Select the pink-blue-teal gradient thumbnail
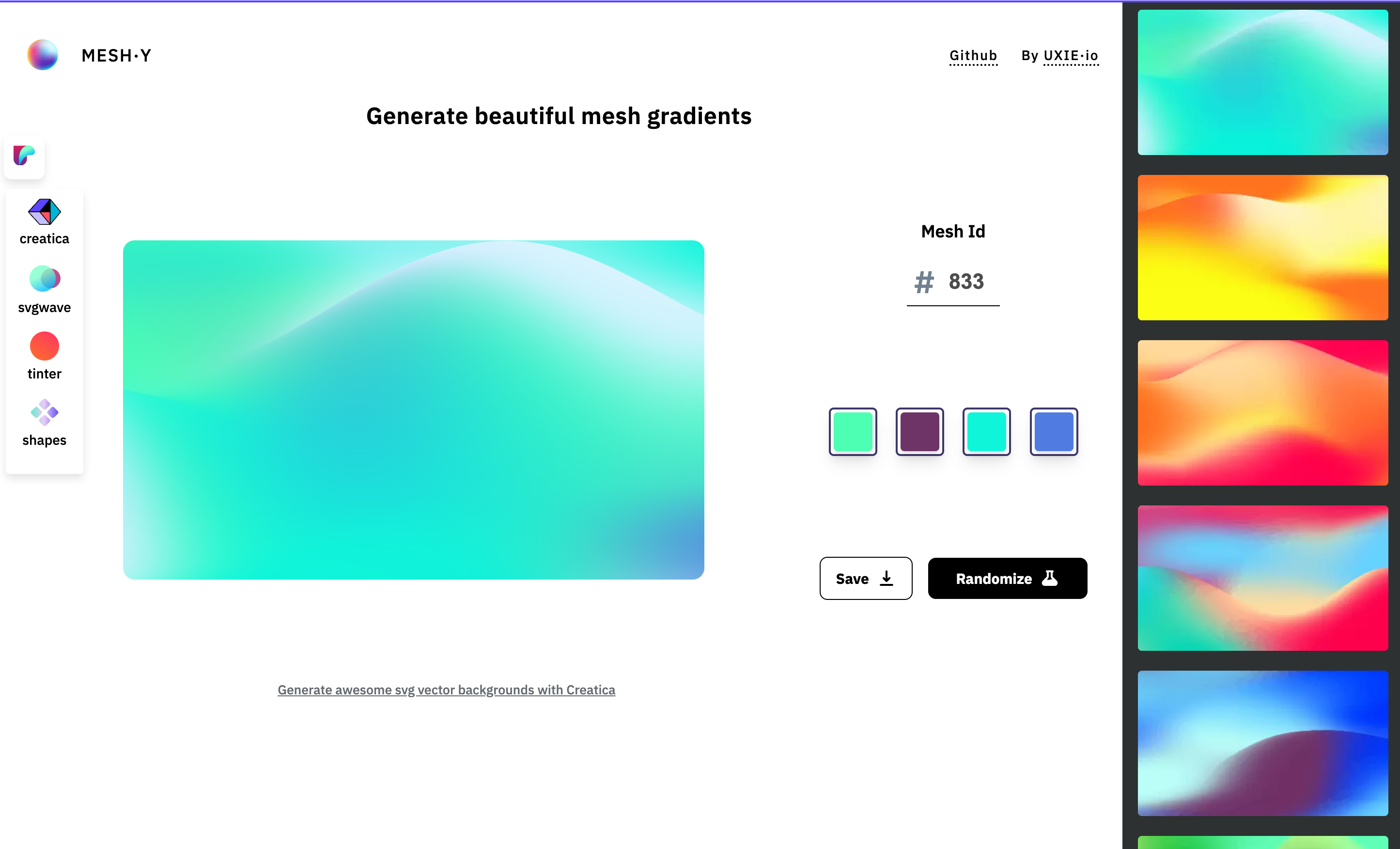 [1262, 579]
